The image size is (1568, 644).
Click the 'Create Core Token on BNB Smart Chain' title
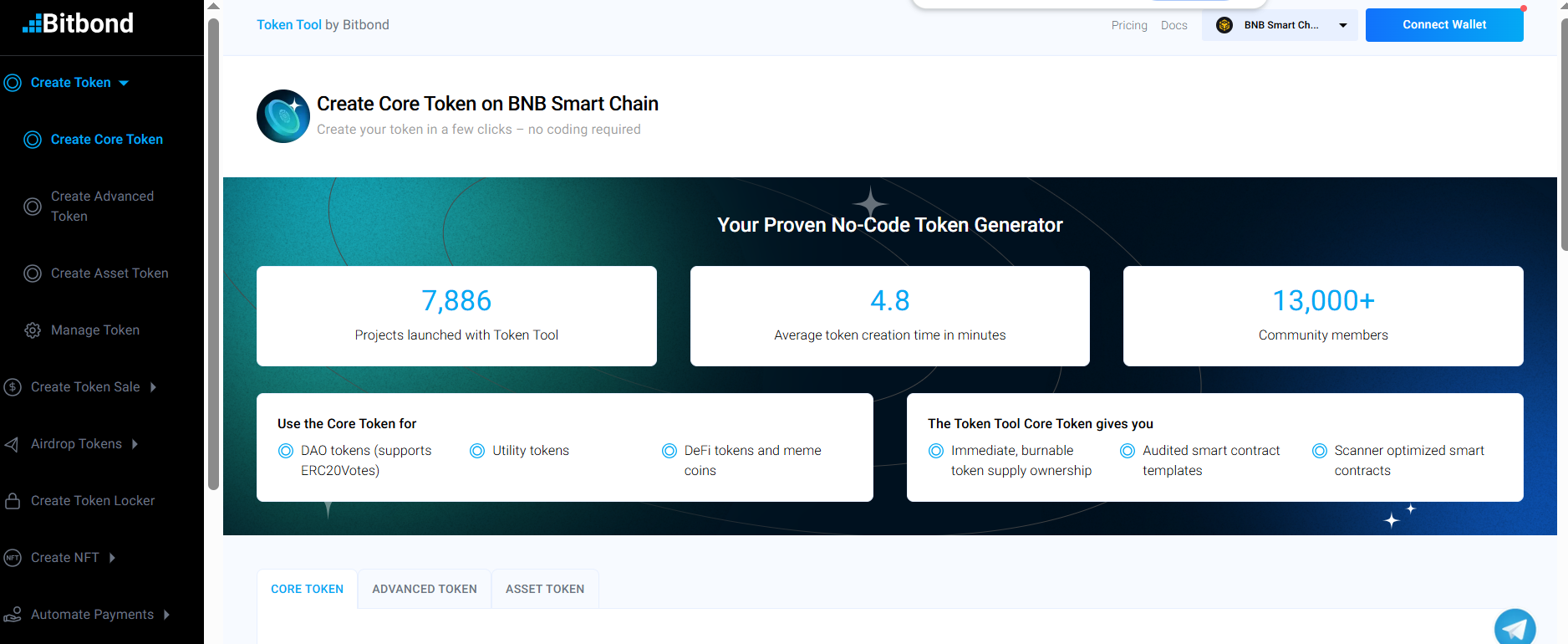coord(487,104)
